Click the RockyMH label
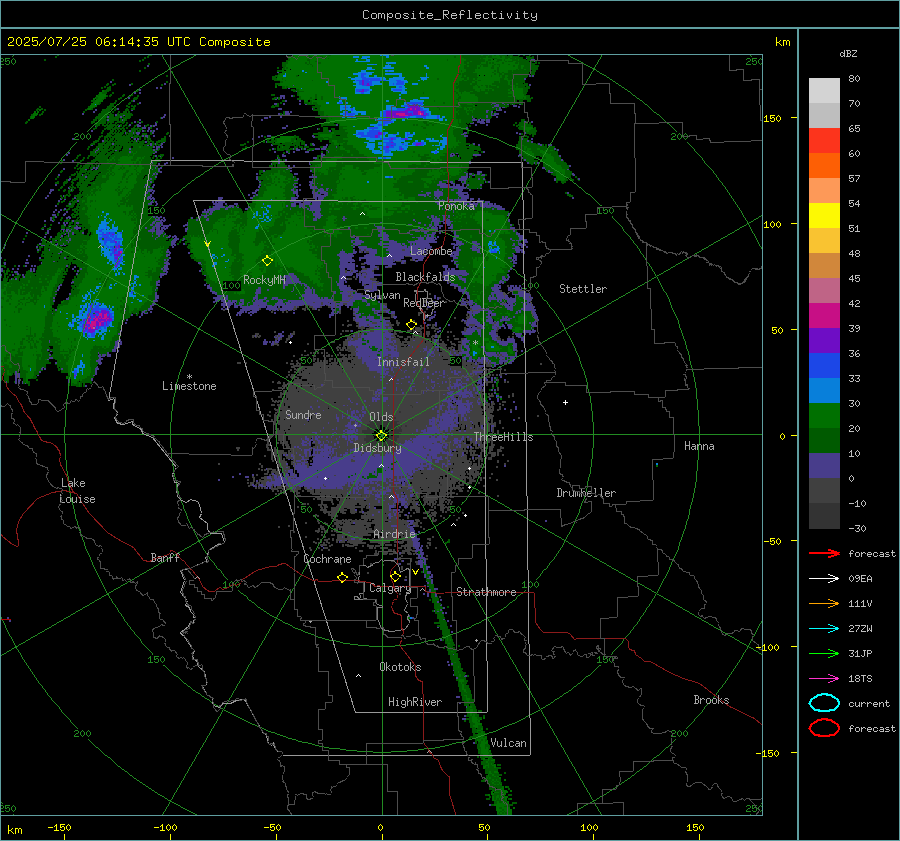Screen dimensions: 900x841 pos(264,280)
